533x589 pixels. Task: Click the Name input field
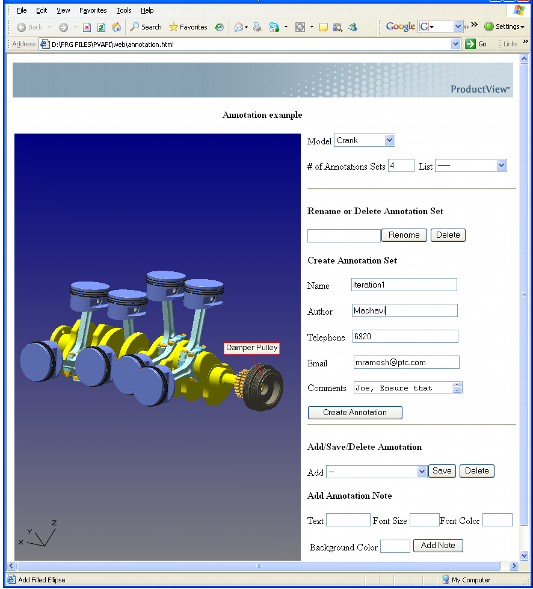404,284
